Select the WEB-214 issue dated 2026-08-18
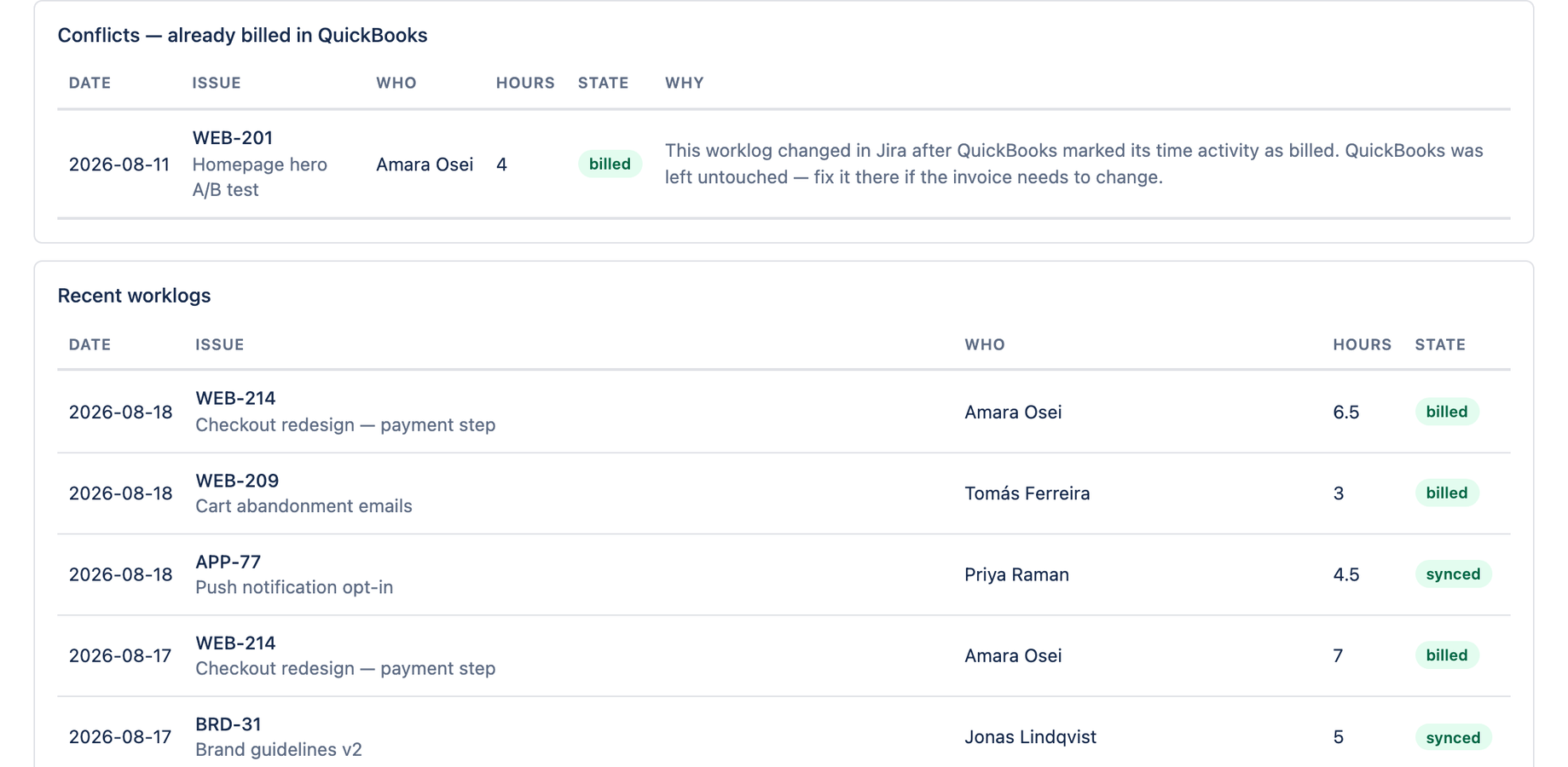Image resolution: width=1568 pixels, height=767 pixels. coord(235,398)
